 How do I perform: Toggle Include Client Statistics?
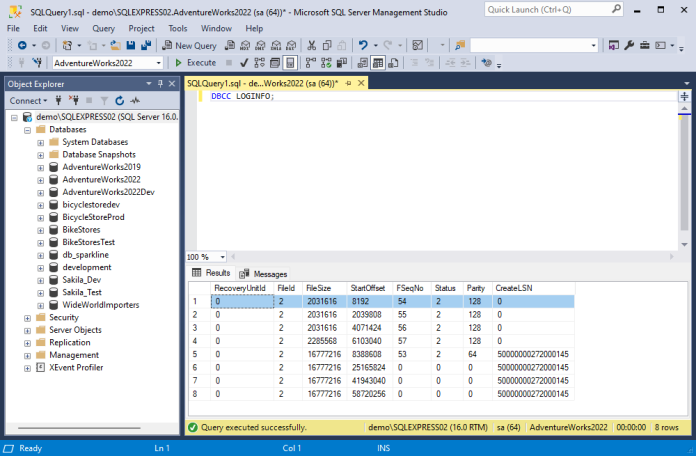(342, 63)
